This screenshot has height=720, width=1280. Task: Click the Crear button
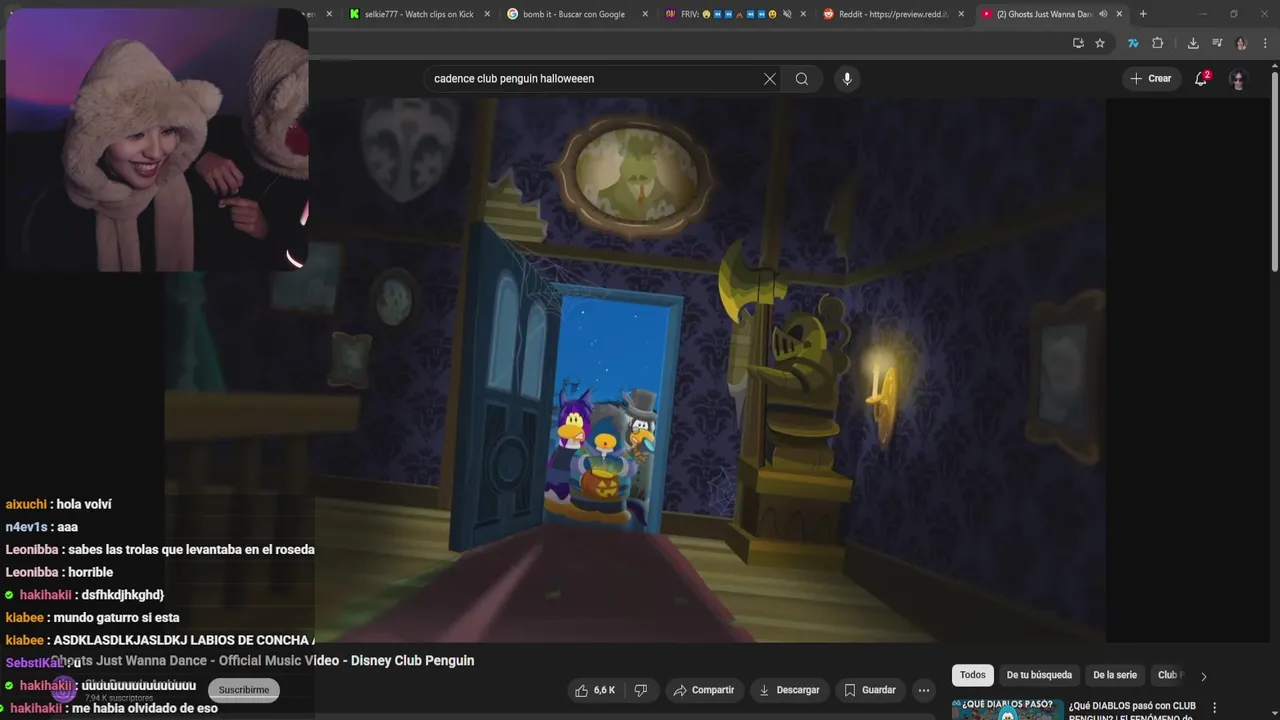point(1150,79)
